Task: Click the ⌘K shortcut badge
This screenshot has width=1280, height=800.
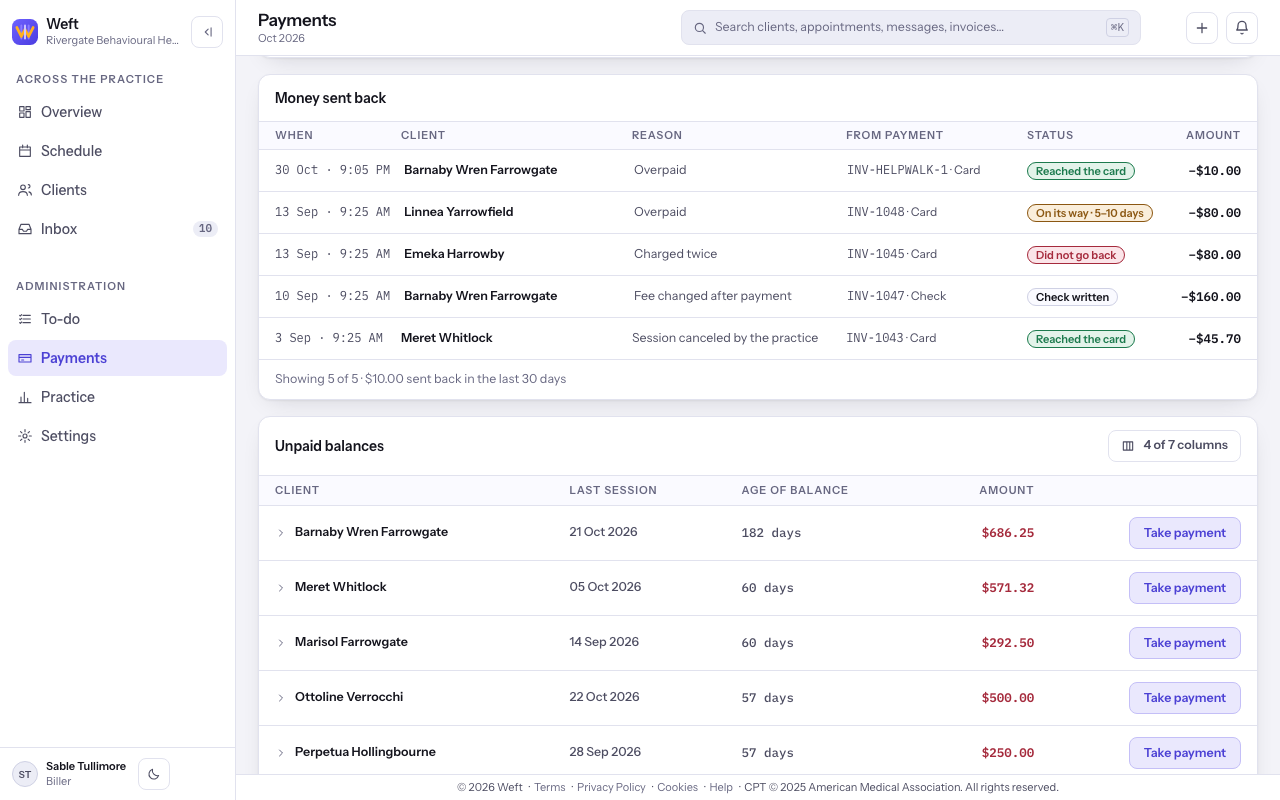Action: pyautogui.click(x=1117, y=28)
